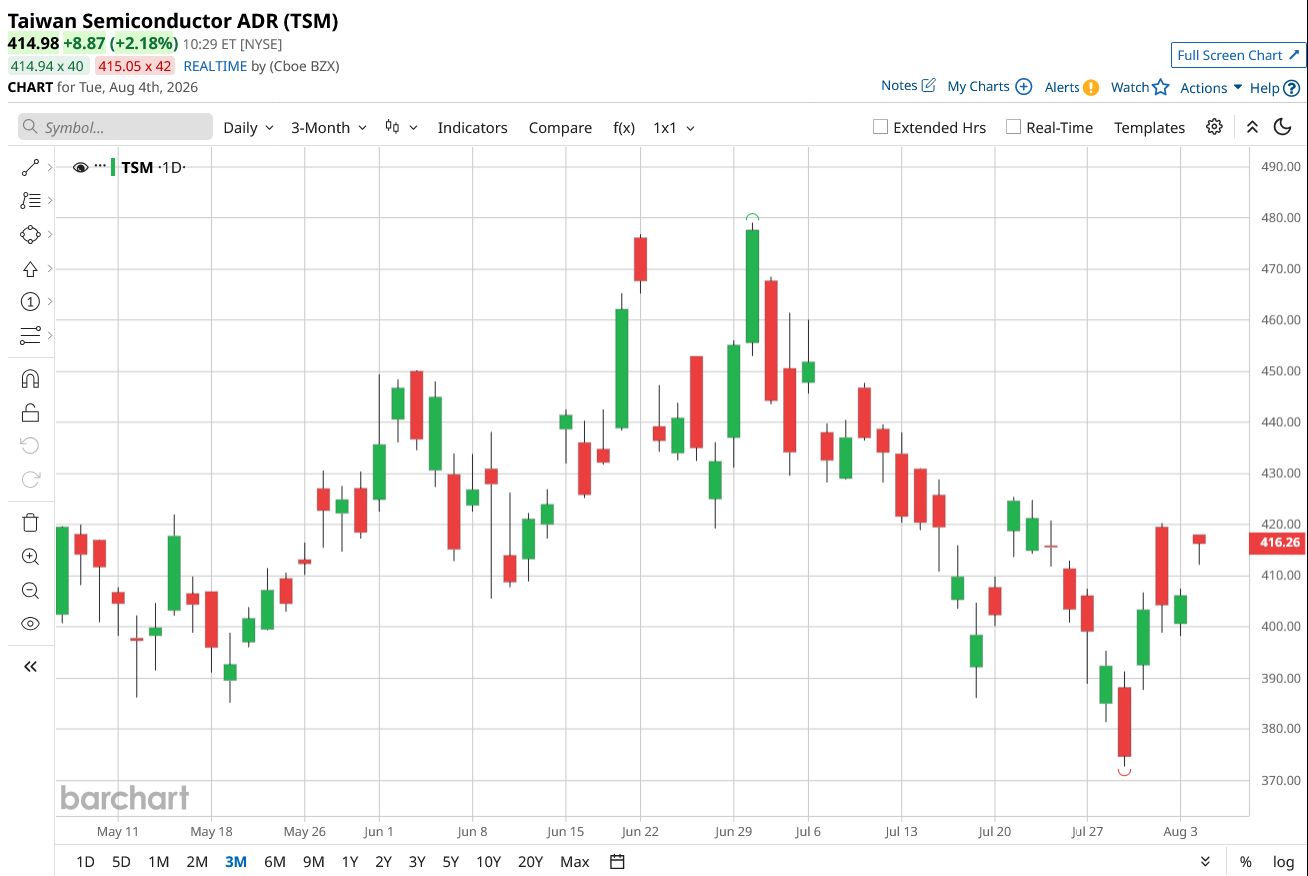
Task: Select the 6M range tab
Action: [275, 862]
